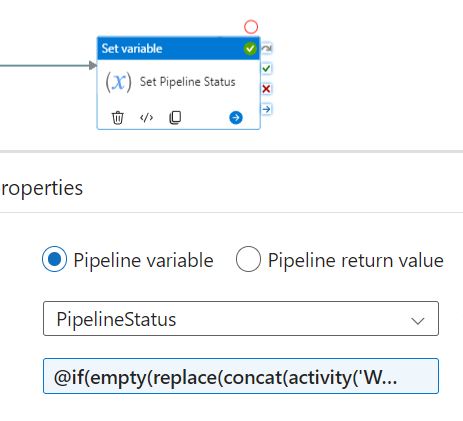Click the green validation checkmark on activity
Viewport: 463px width, 421px height.
250,49
